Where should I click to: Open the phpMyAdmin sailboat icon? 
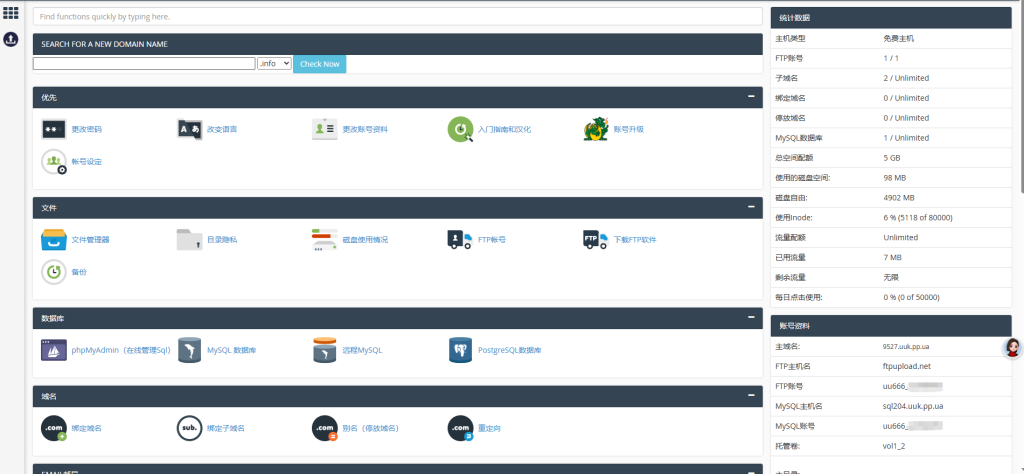tap(54, 350)
